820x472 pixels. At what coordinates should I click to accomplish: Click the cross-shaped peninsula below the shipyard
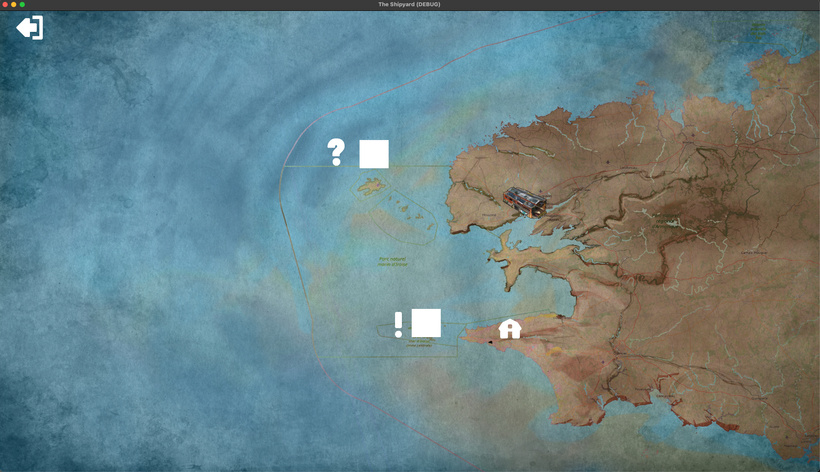(513, 262)
